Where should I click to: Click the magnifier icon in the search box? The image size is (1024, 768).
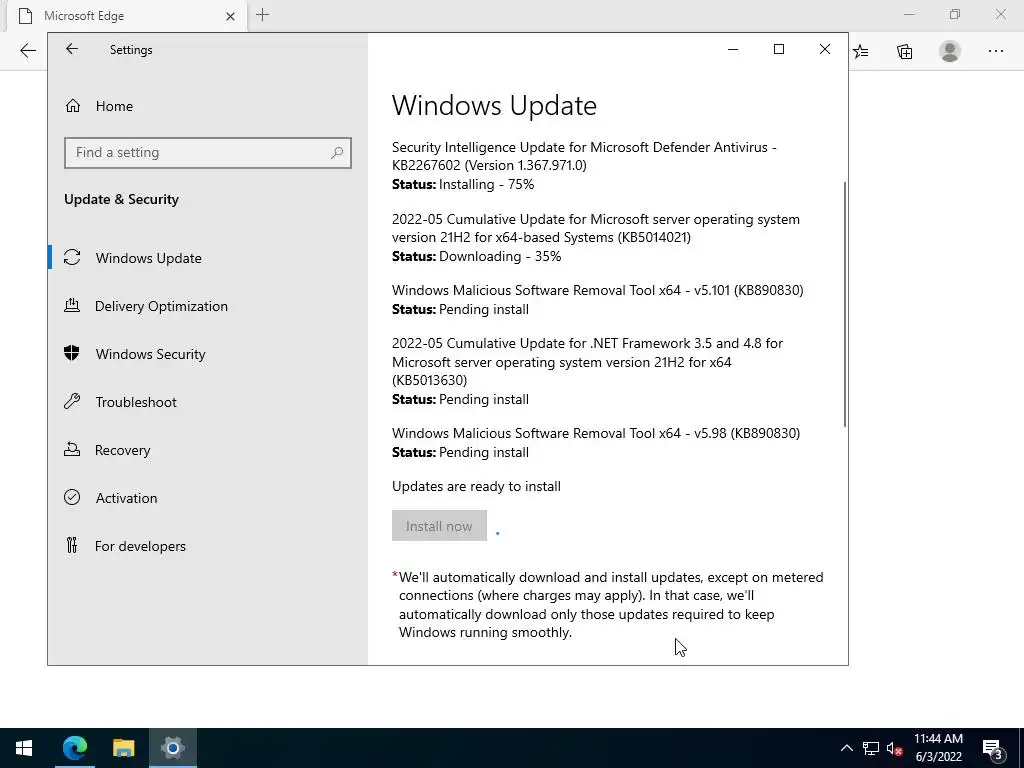[336, 152]
